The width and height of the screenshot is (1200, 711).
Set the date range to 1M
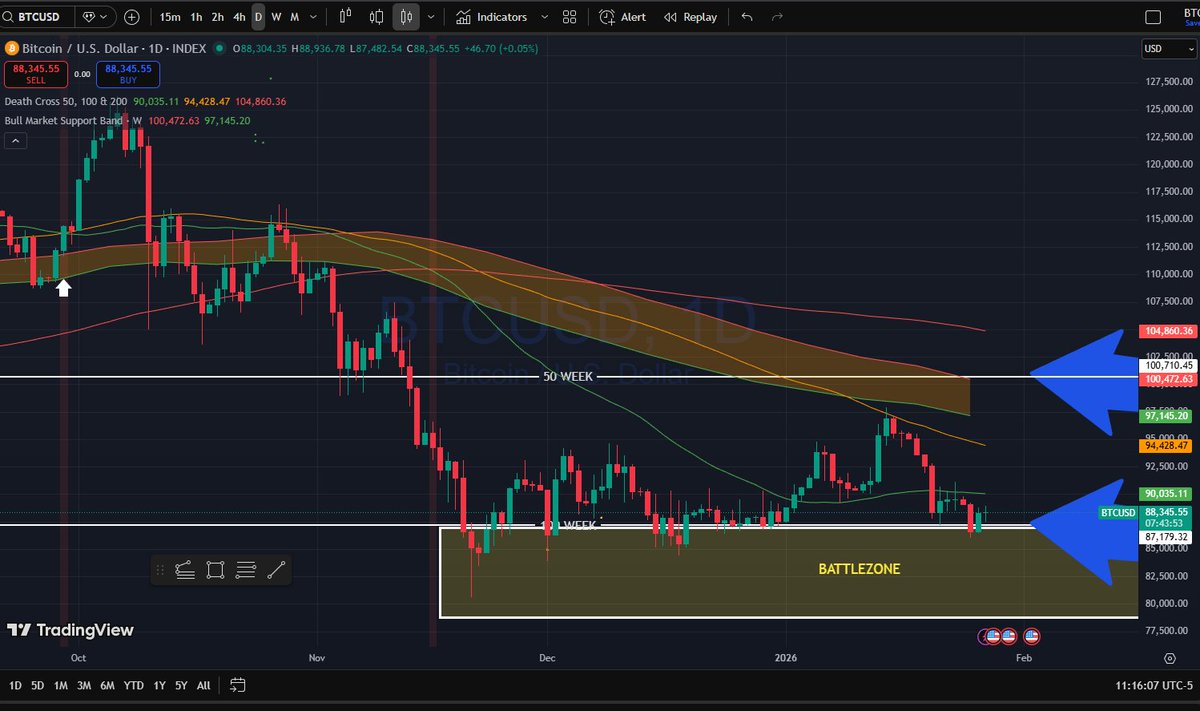tap(60, 686)
